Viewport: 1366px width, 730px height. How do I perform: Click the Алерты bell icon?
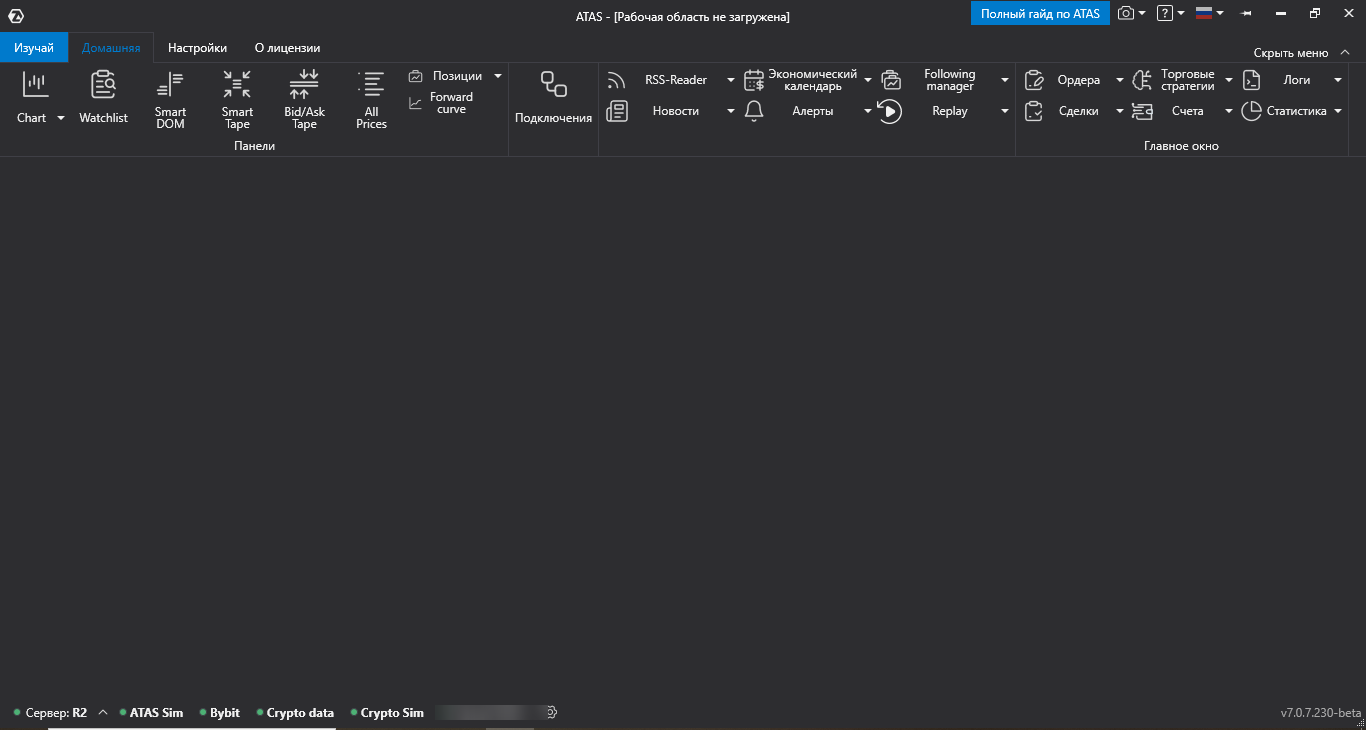click(754, 111)
